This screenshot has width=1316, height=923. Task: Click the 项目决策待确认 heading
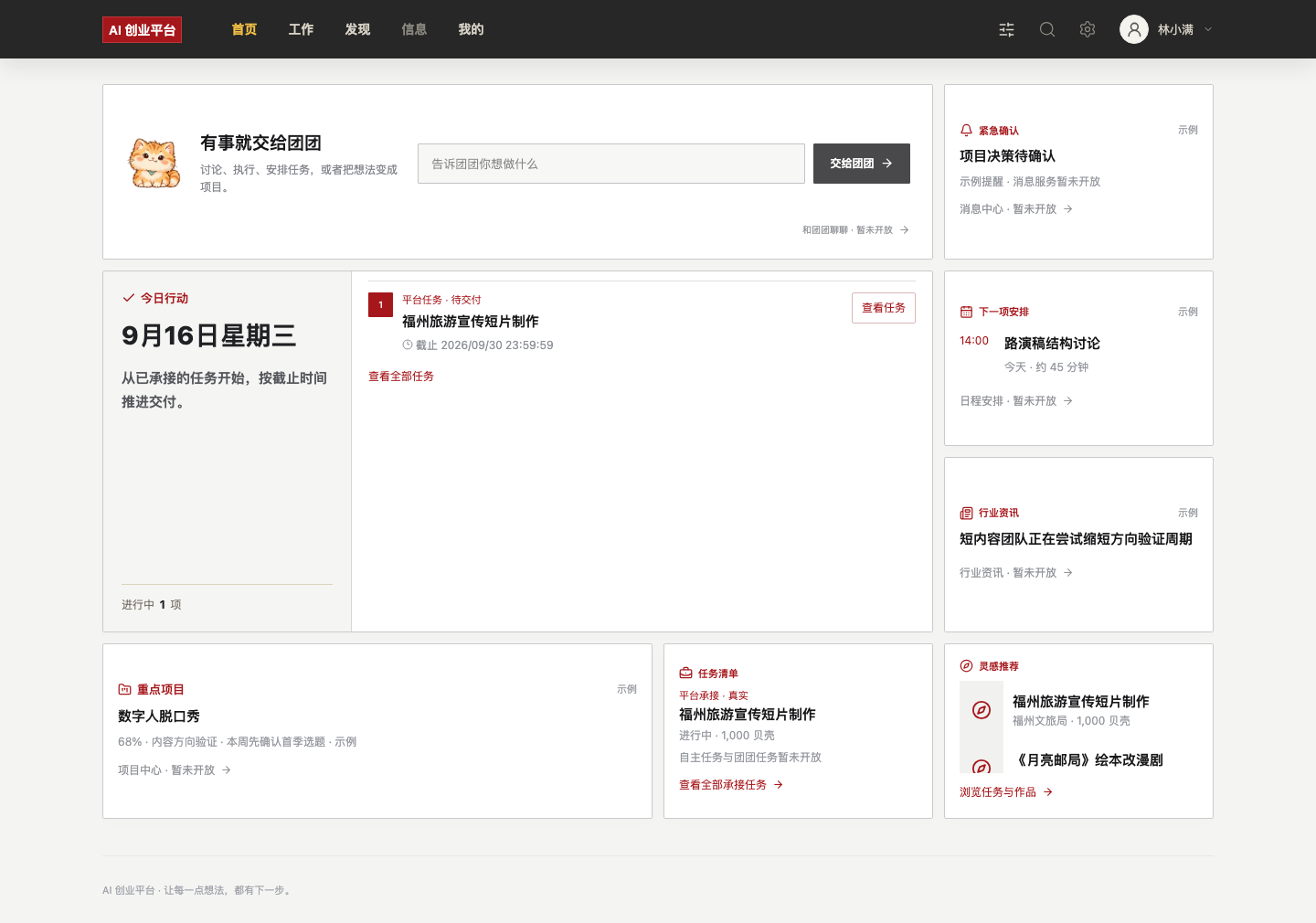pos(1007,156)
